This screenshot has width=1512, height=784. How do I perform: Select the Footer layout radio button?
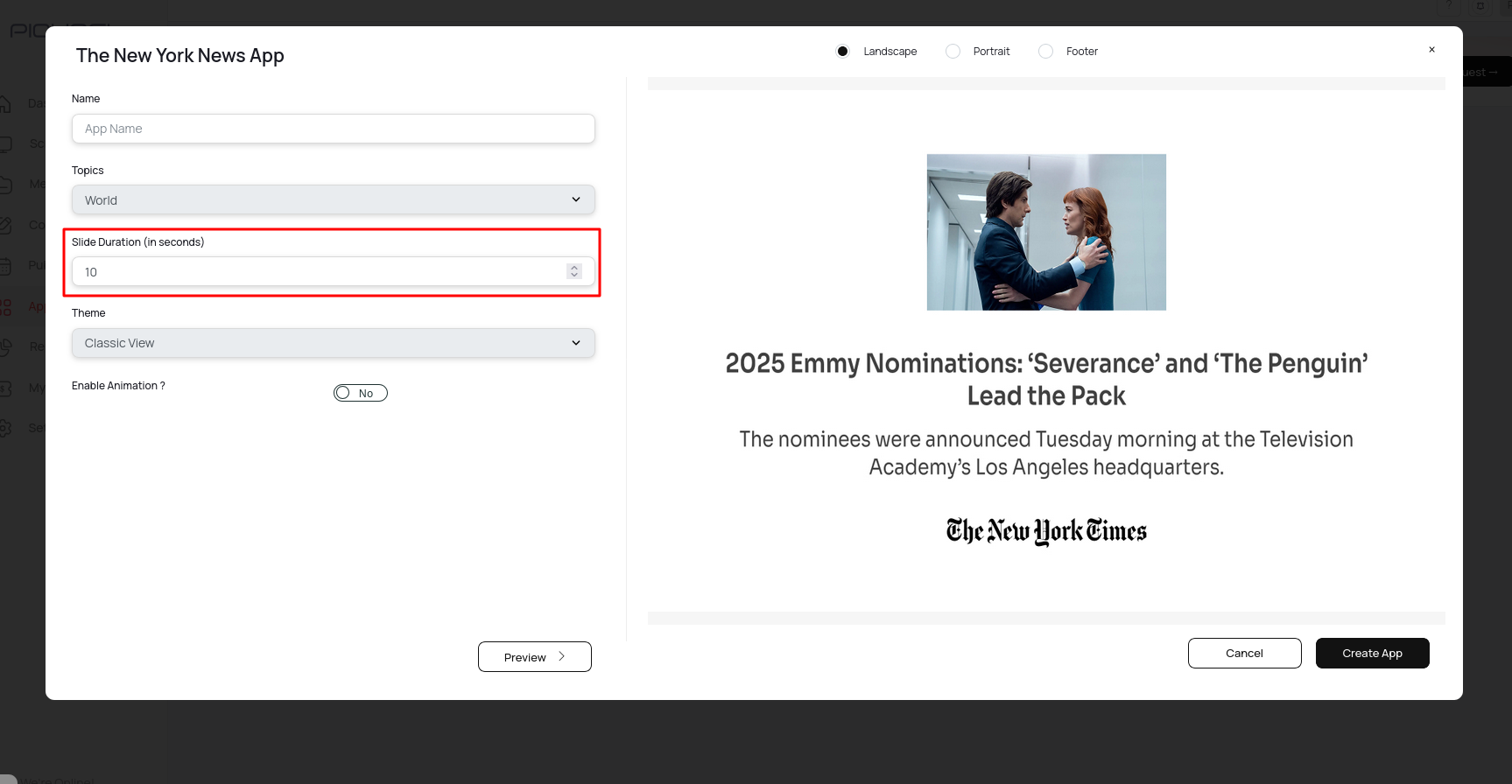click(1045, 52)
